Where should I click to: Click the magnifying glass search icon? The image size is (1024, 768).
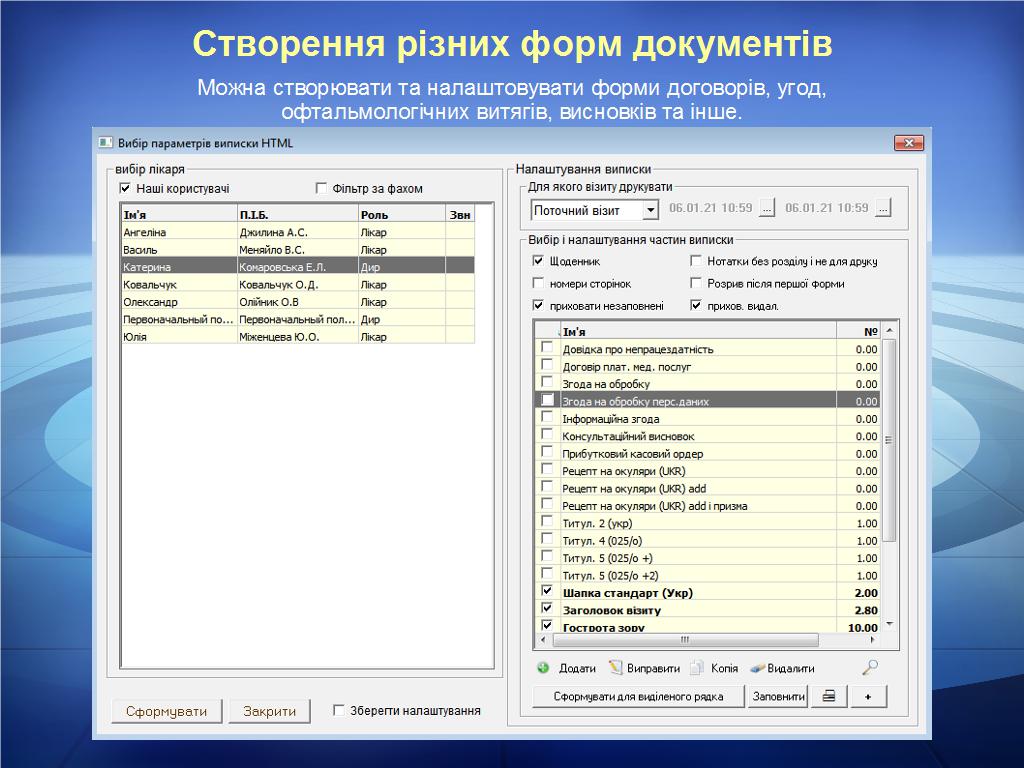(x=870, y=668)
